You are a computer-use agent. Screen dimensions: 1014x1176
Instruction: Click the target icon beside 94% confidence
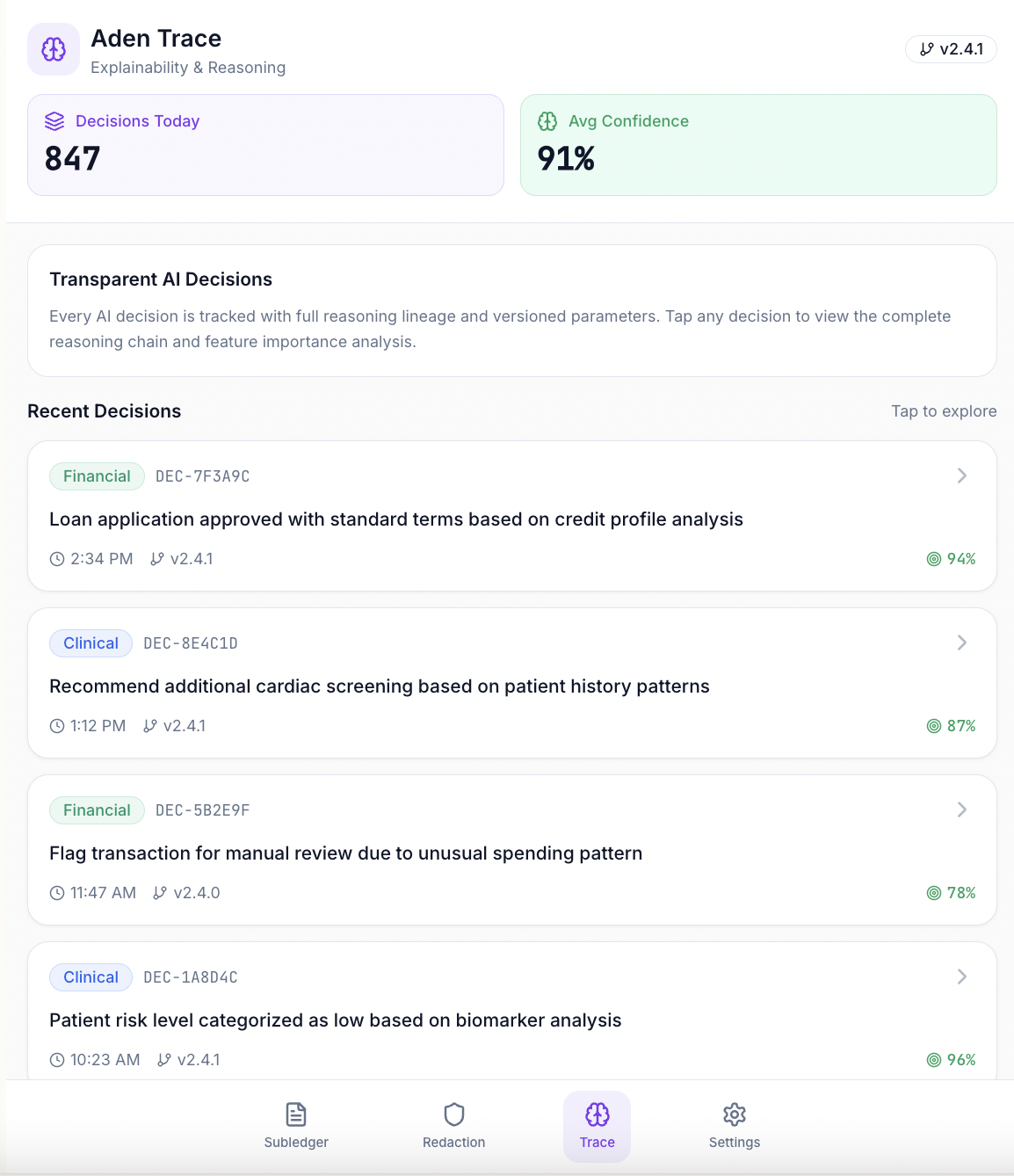click(934, 559)
